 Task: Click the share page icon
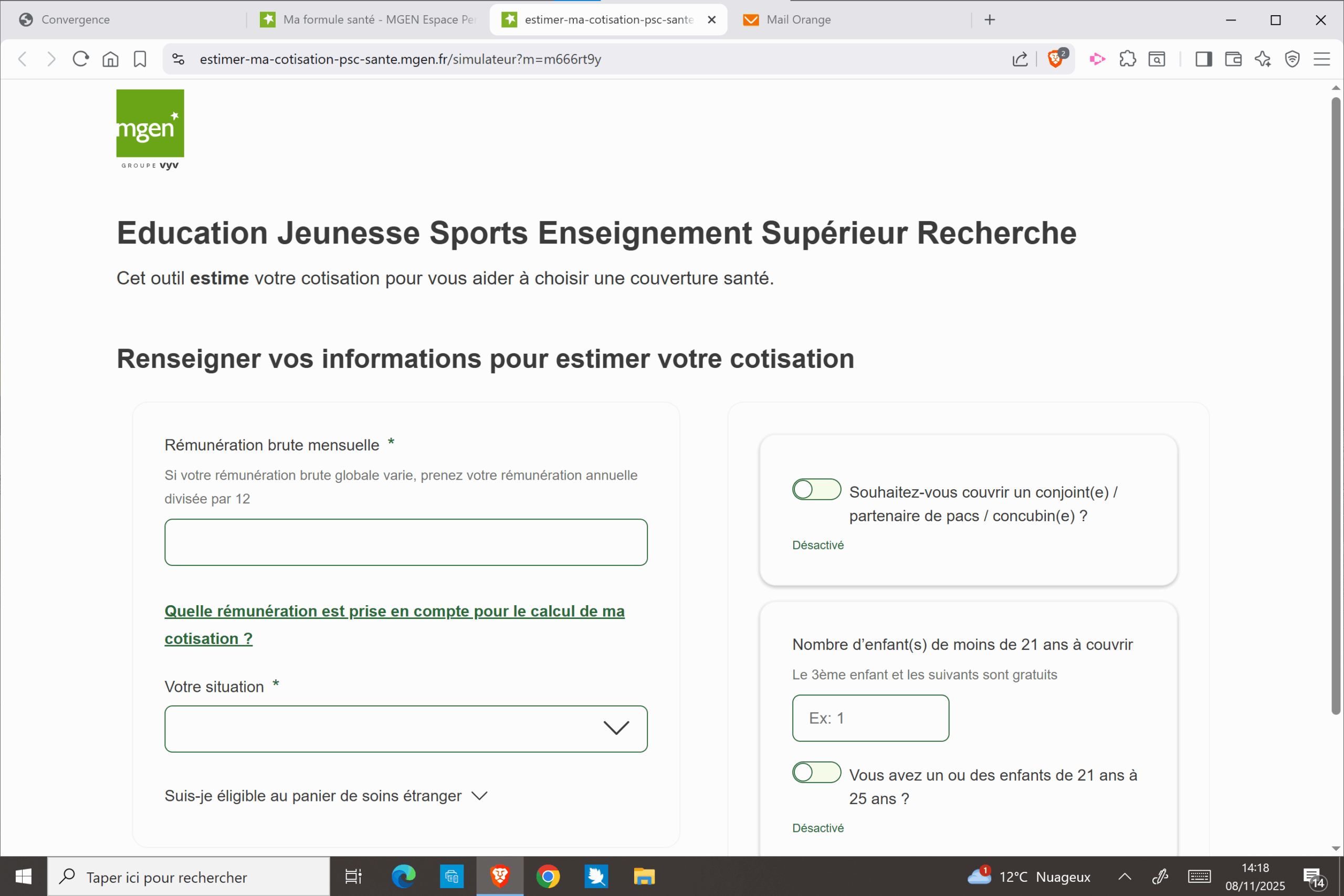point(1020,59)
